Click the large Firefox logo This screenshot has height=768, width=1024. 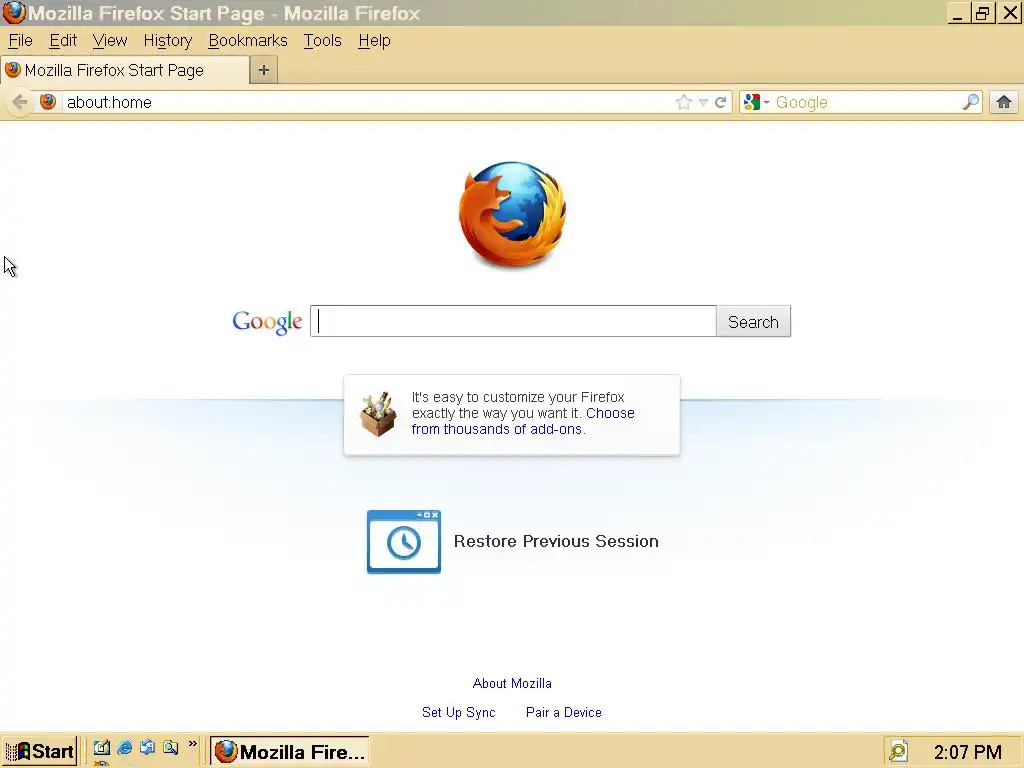click(512, 214)
